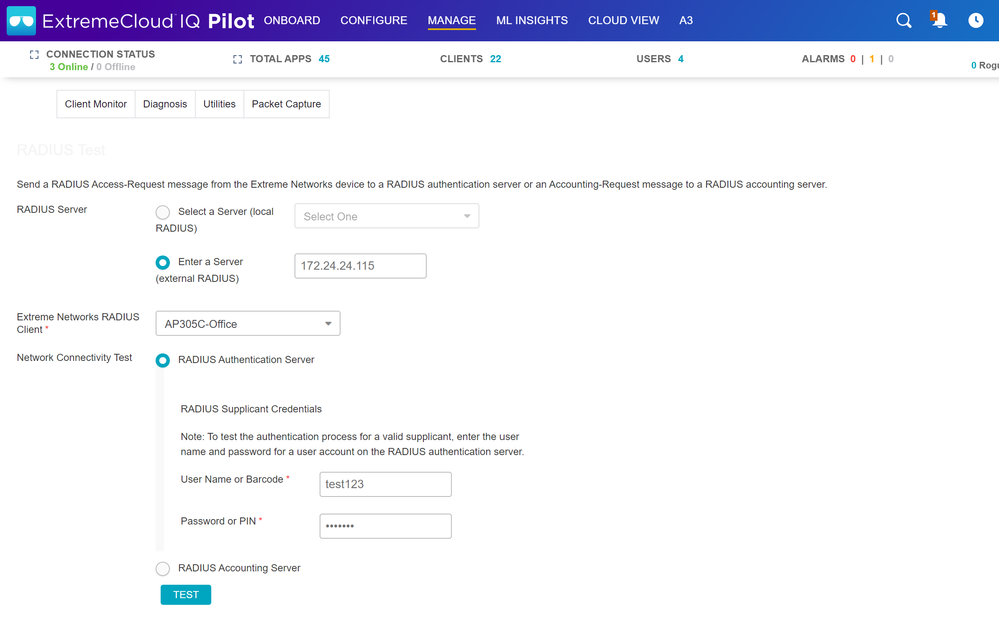
Task: Open the Packet Capture tab
Action: tap(286, 104)
